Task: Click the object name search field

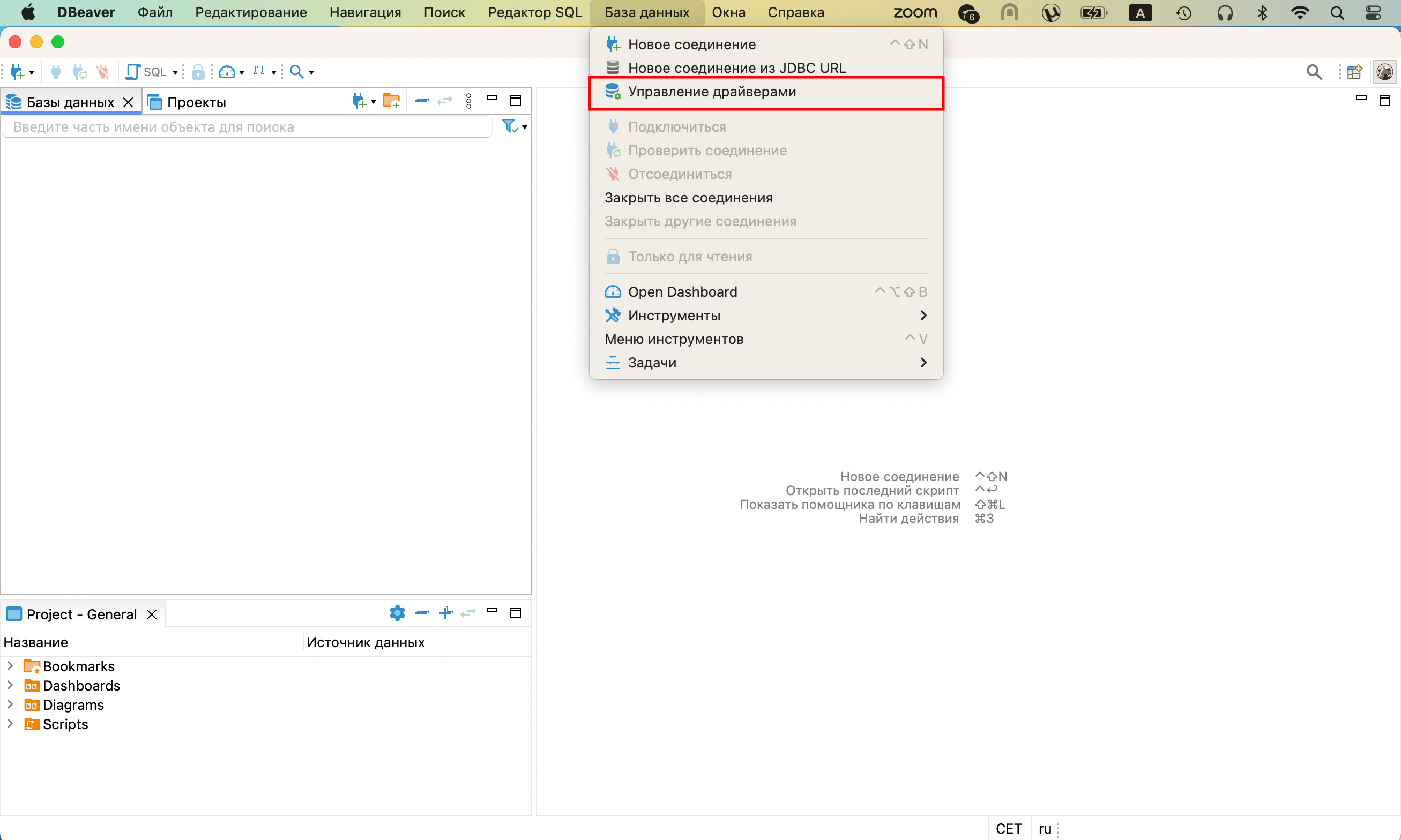Action: [x=247, y=127]
